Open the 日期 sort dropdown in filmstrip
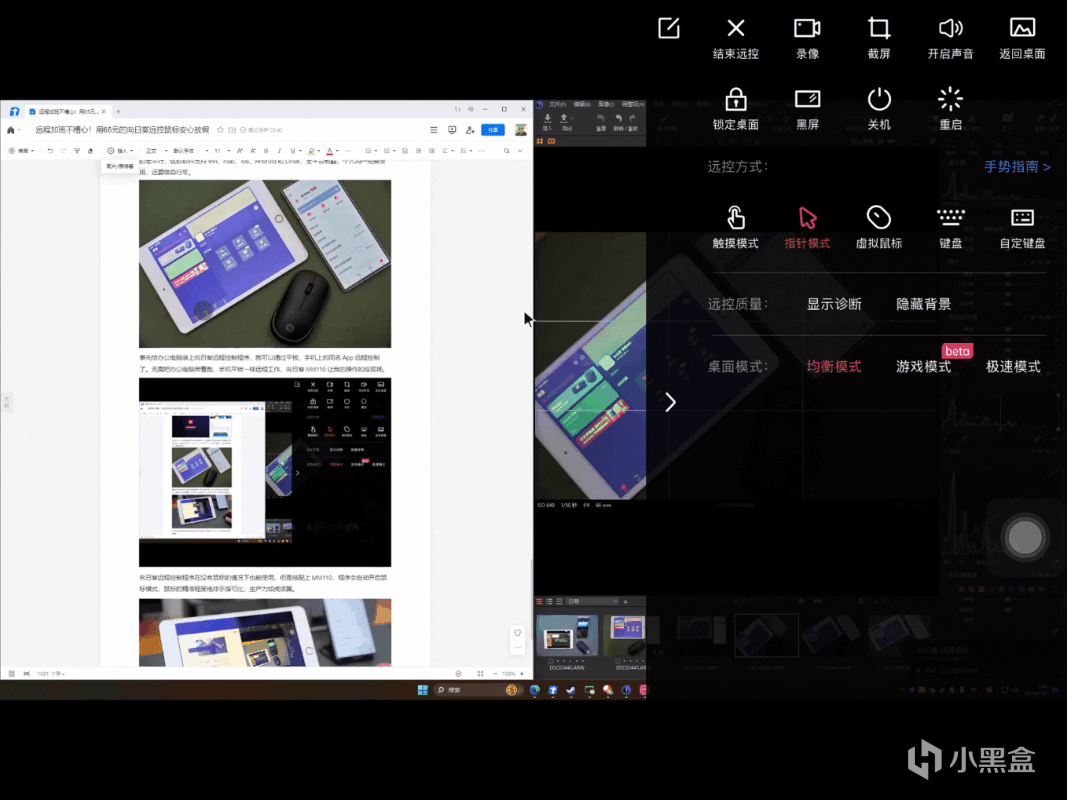The image size is (1067, 800). pyautogui.click(x=593, y=601)
